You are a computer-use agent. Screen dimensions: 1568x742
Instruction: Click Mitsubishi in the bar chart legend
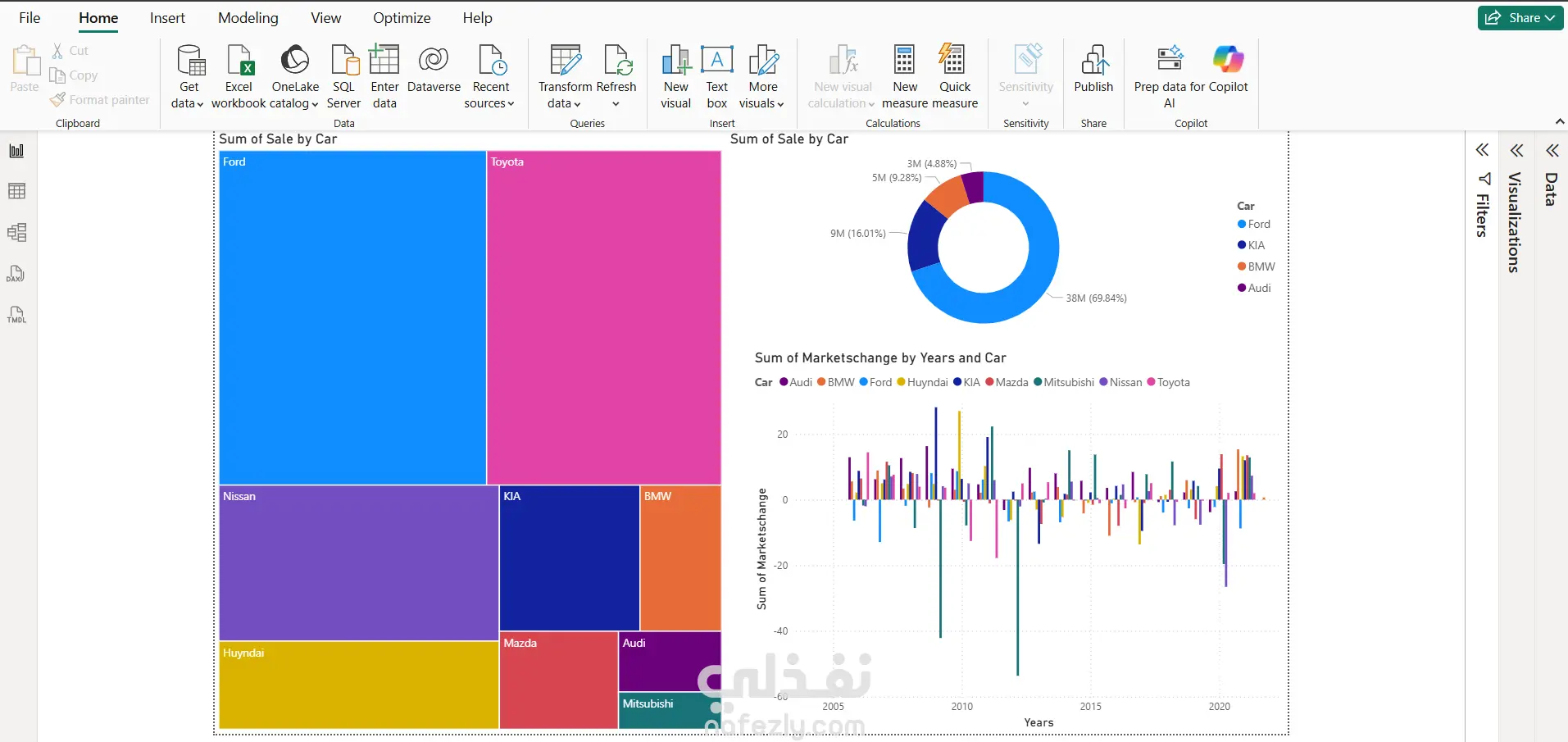point(1064,382)
